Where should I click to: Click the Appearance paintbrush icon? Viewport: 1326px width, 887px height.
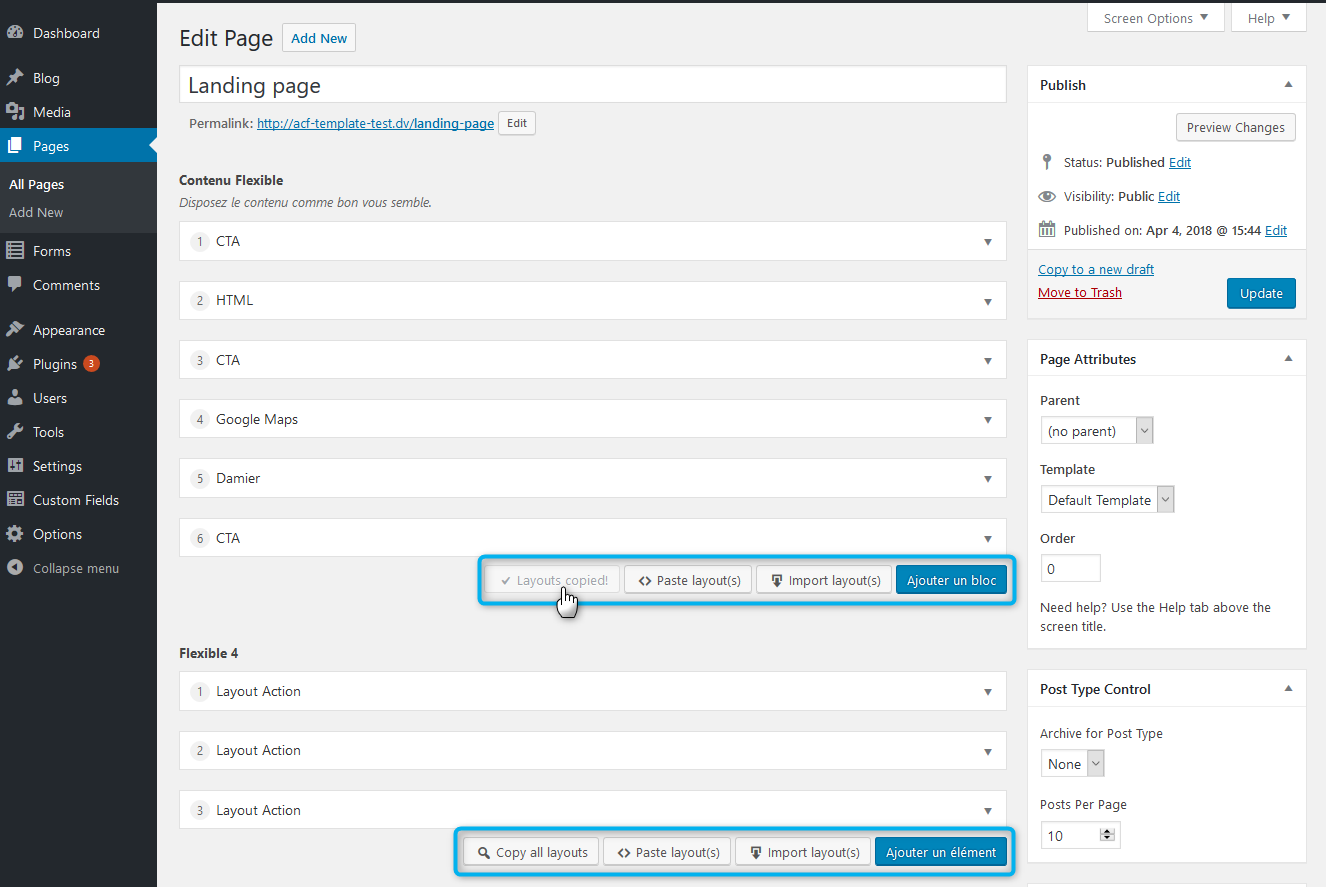coord(15,330)
